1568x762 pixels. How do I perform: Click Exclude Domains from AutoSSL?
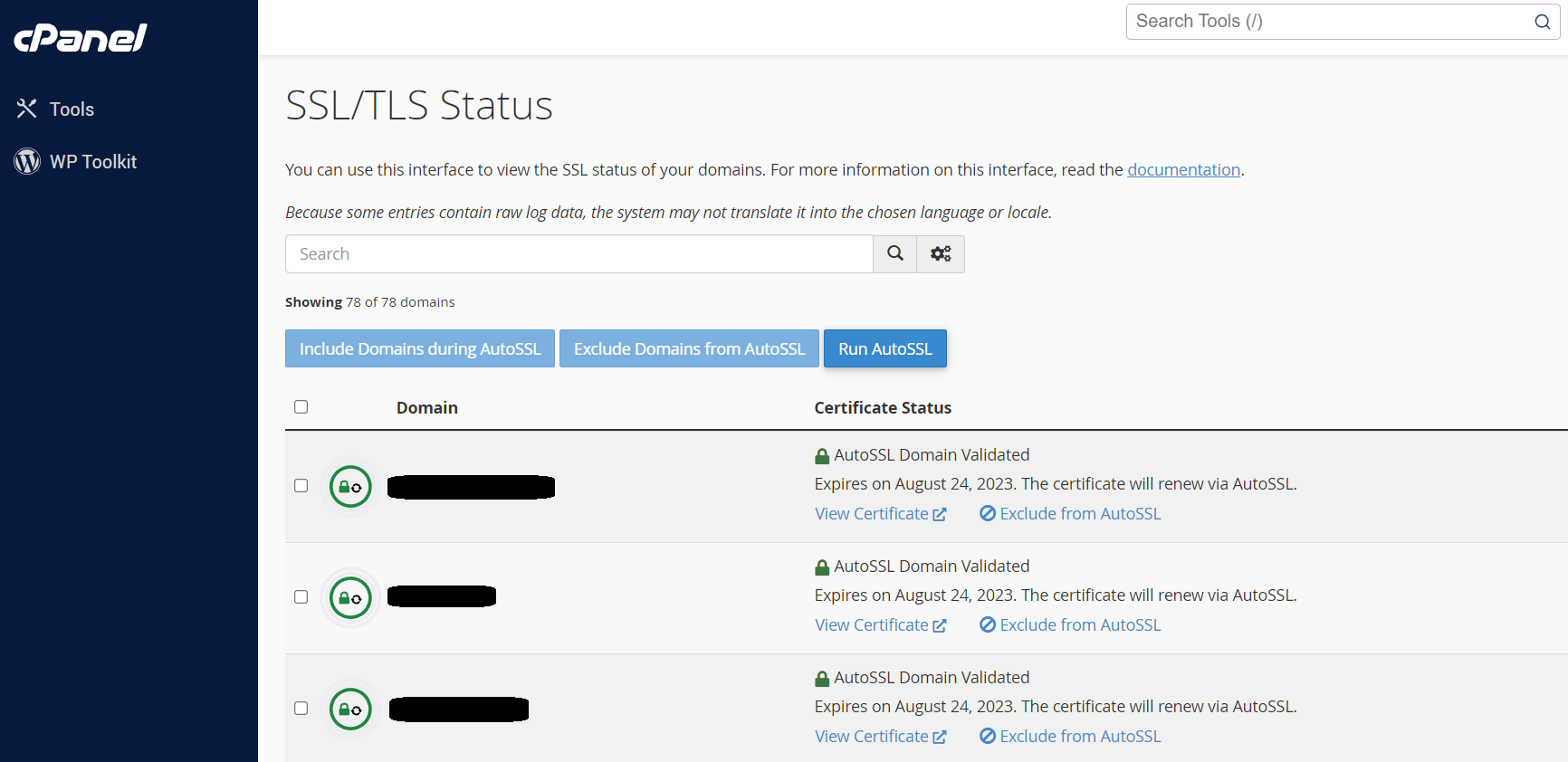689,348
